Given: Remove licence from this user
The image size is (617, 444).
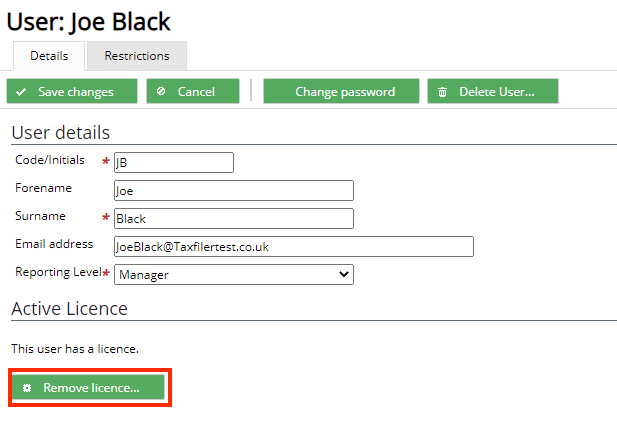Looking at the screenshot, I should click(x=88, y=388).
